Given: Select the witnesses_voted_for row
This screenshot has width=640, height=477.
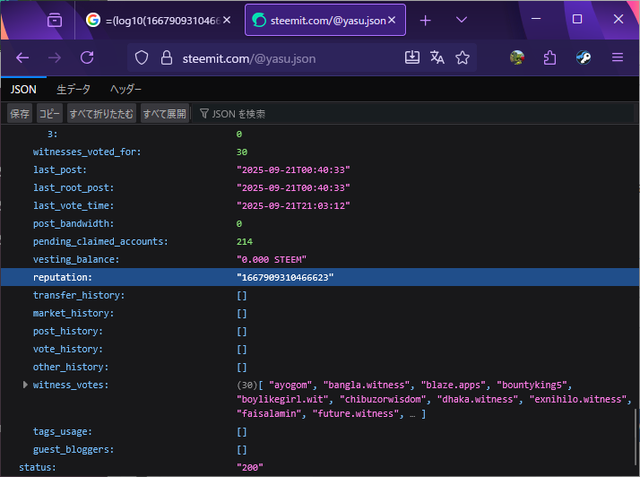Looking at the screenshot, I should click(x=320, y=152).
